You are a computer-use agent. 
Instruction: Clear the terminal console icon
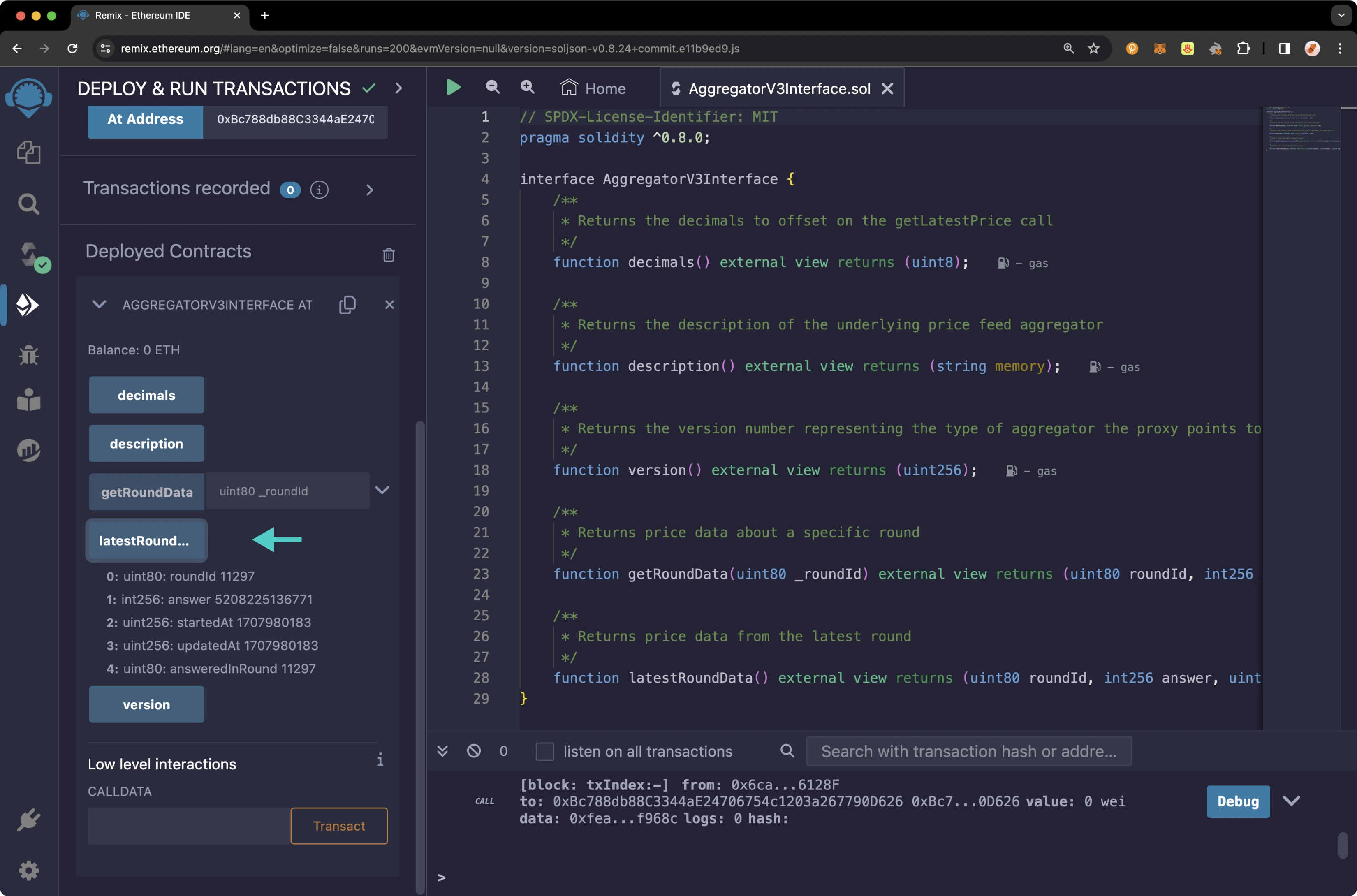coord(474,751)
